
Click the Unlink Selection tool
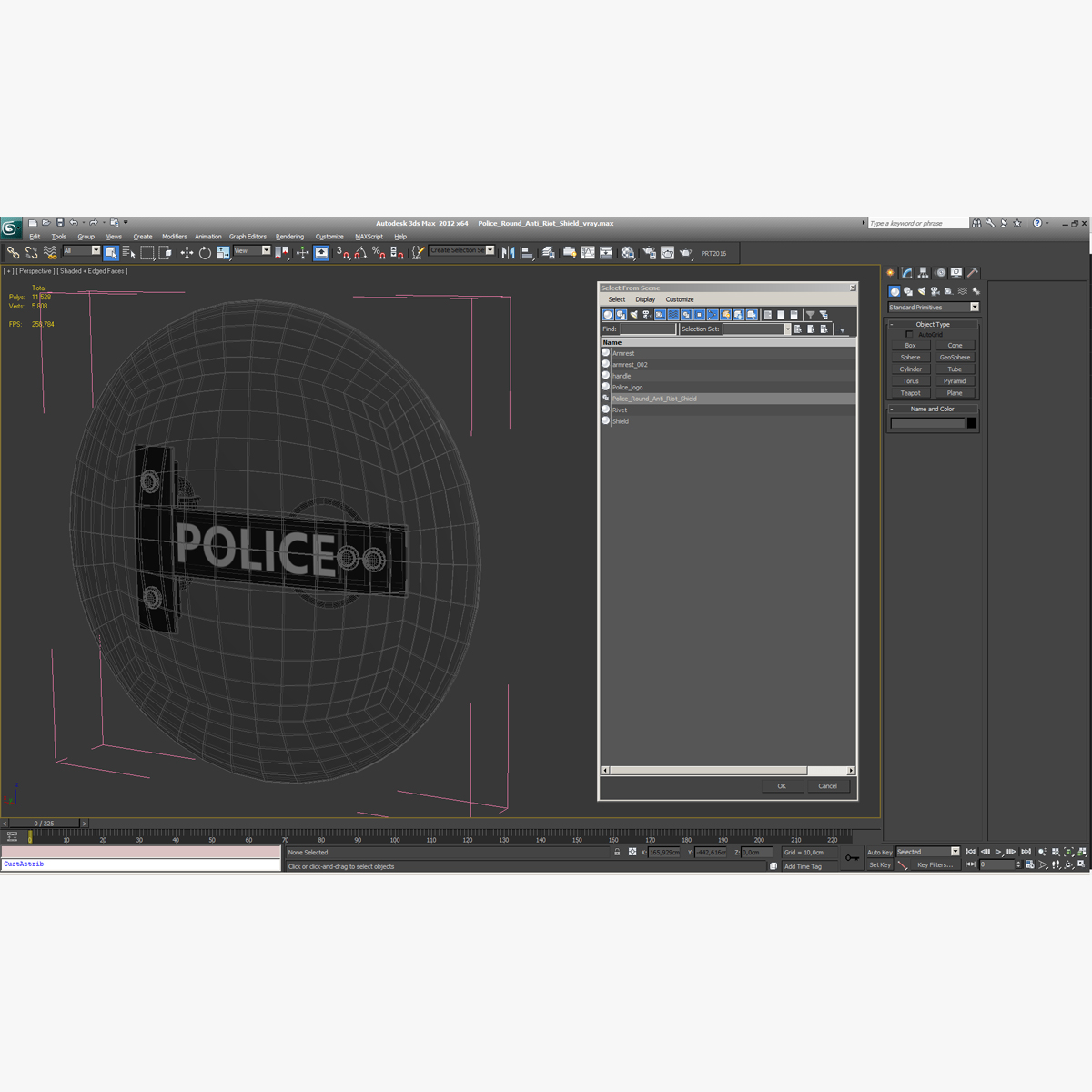point(32,253)
